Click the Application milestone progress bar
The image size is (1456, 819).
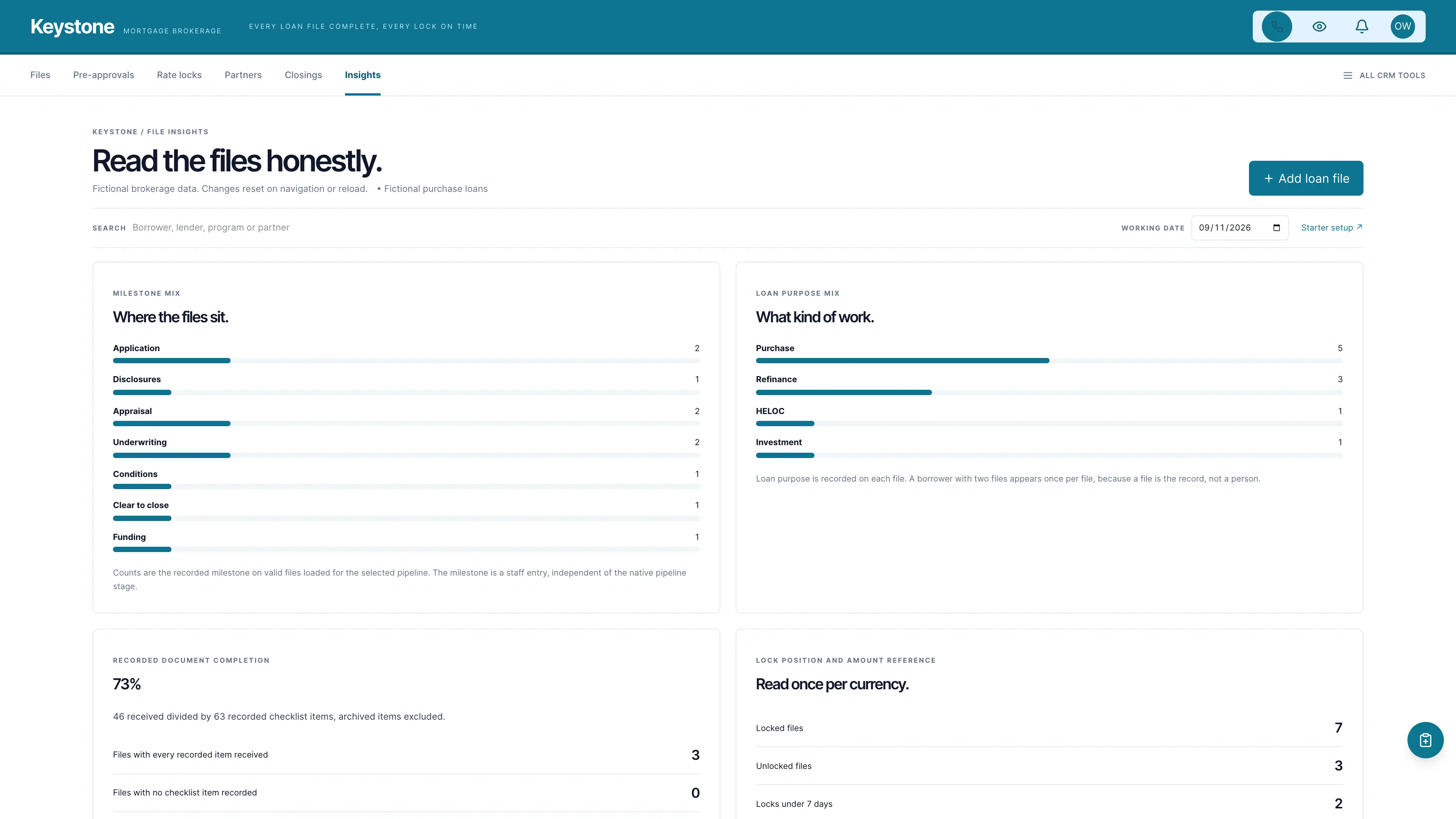[406, 361]
